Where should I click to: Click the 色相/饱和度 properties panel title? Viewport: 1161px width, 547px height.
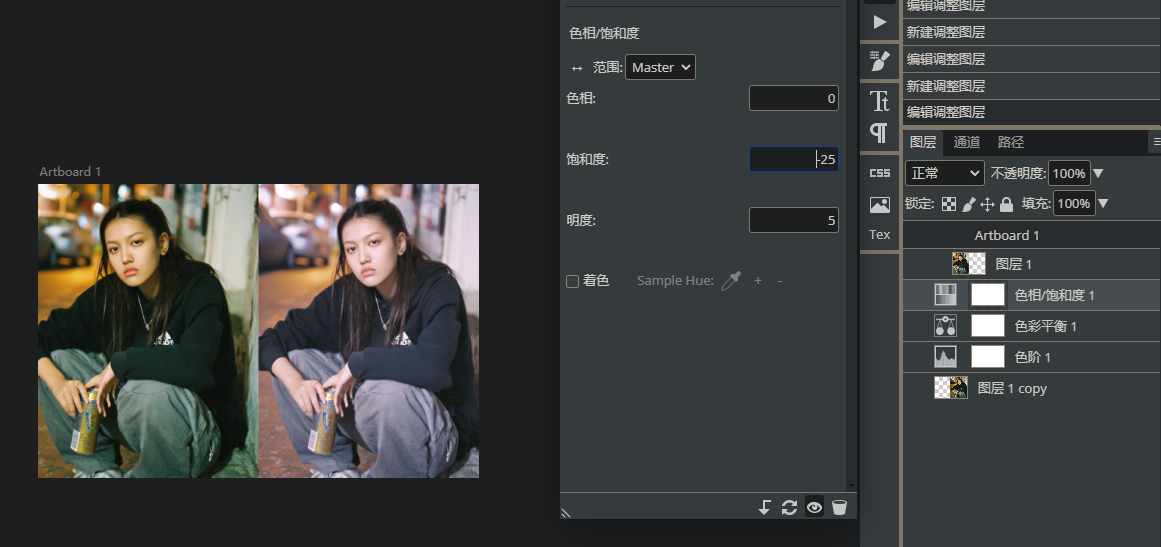coord(604,33)
